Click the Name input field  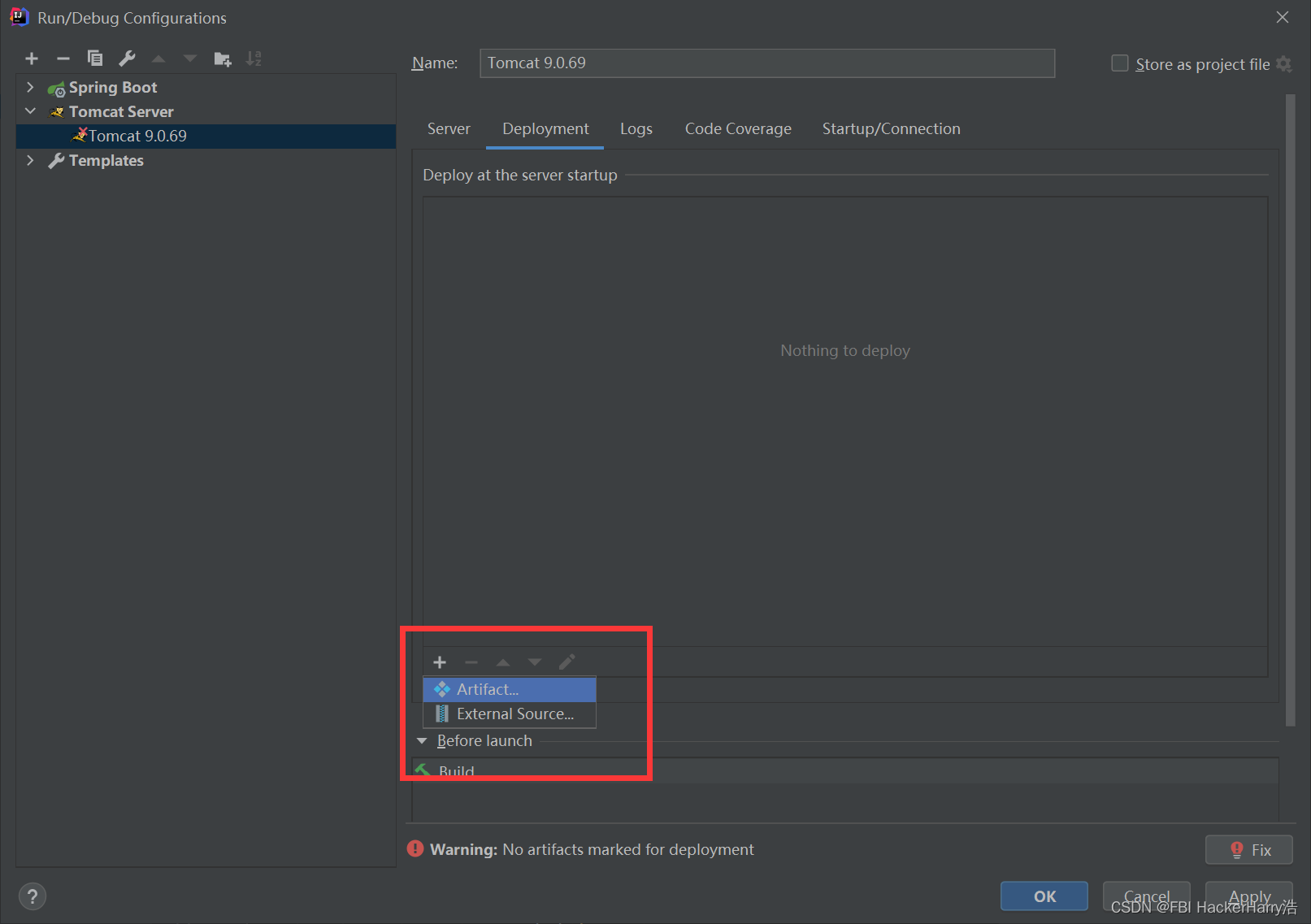pyautogui.click(x=767, y=63)
